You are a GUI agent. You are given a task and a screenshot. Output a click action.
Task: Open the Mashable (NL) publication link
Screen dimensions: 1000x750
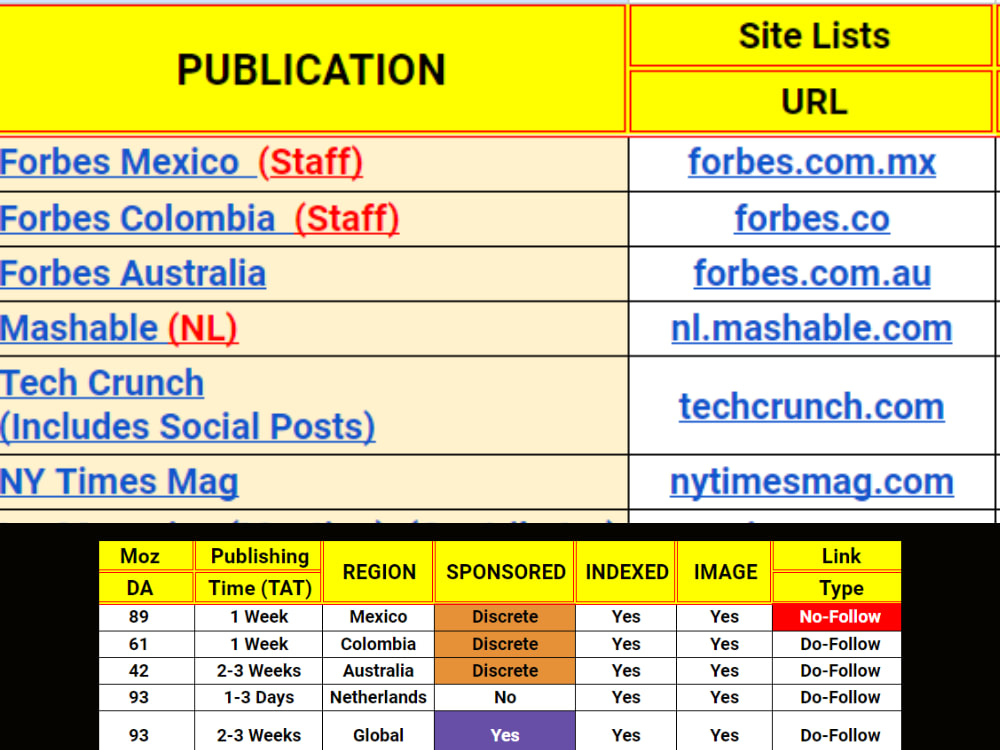coord(119,328)
